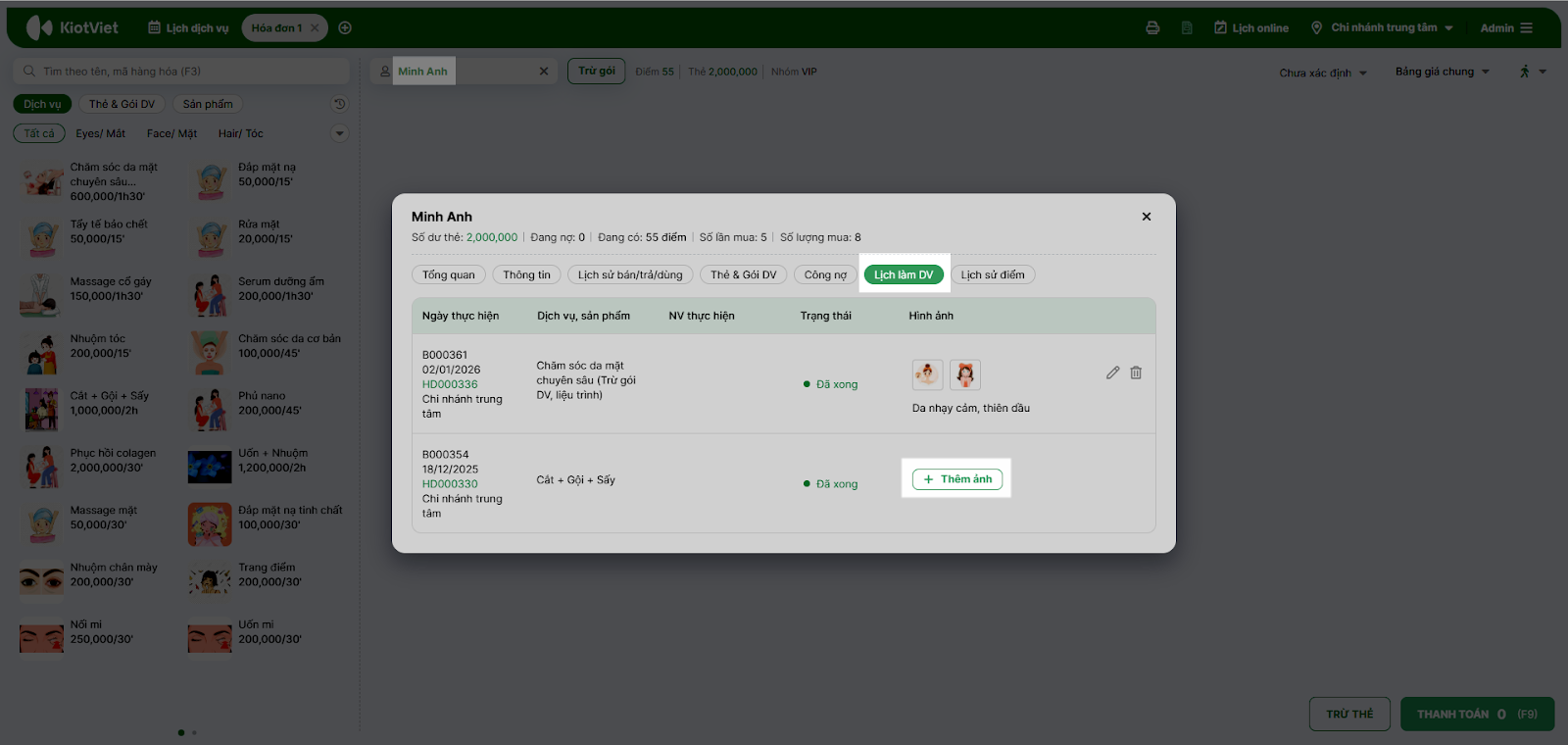This screenshot has width=1568, height=745.
Task: Pick the Massage cổ gáy service
Action: pyautogui.click(x=93, y=296)
